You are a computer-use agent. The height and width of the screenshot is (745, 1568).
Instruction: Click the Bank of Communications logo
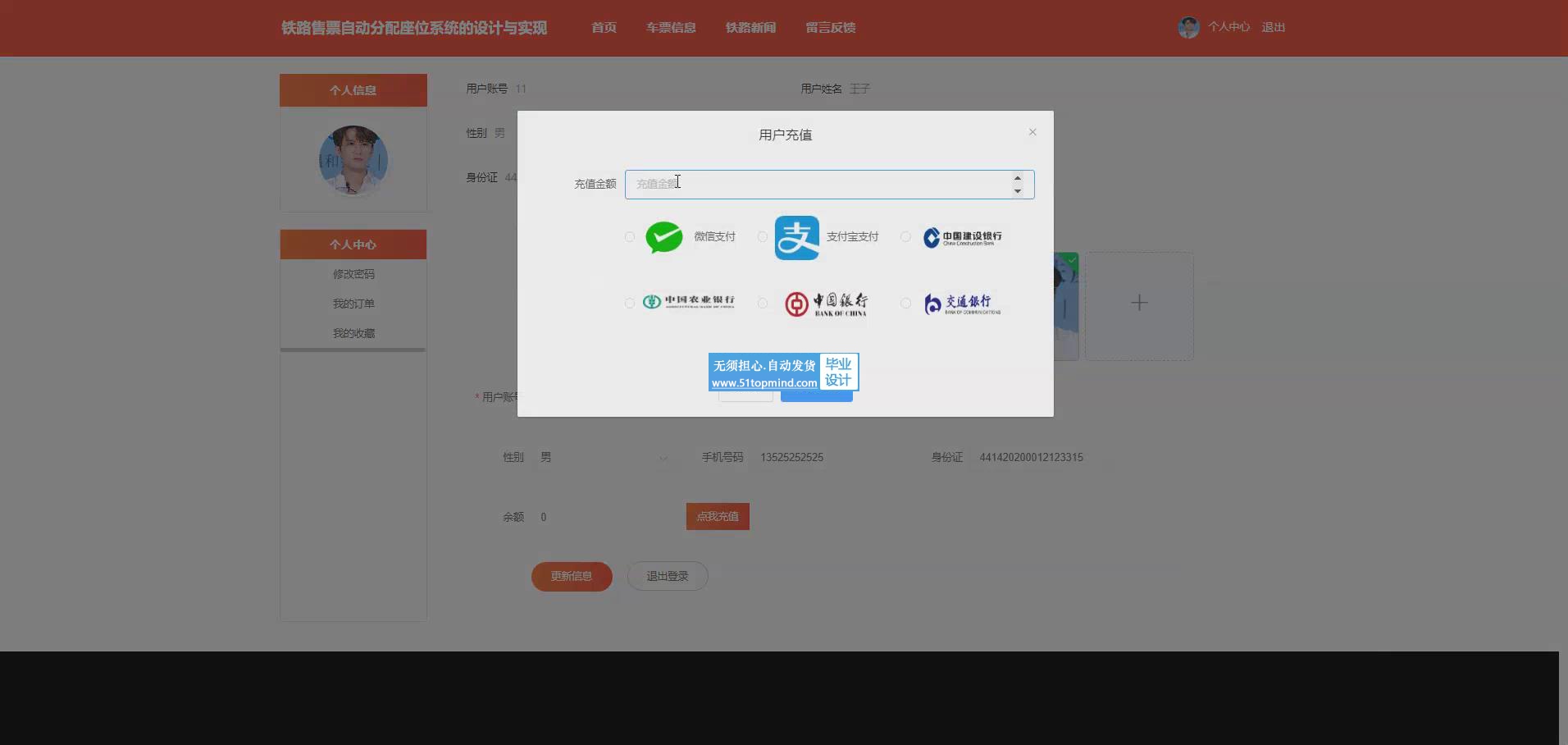[x=962, y=304]
